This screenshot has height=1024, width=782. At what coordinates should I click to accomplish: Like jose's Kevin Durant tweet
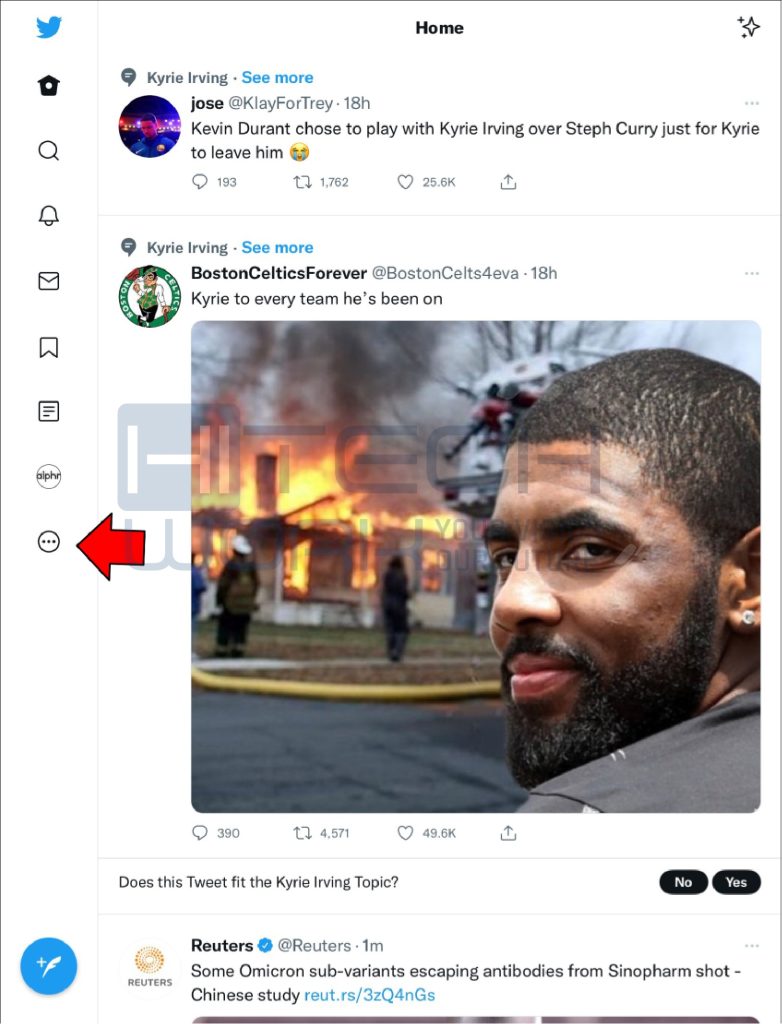point(405,182)
